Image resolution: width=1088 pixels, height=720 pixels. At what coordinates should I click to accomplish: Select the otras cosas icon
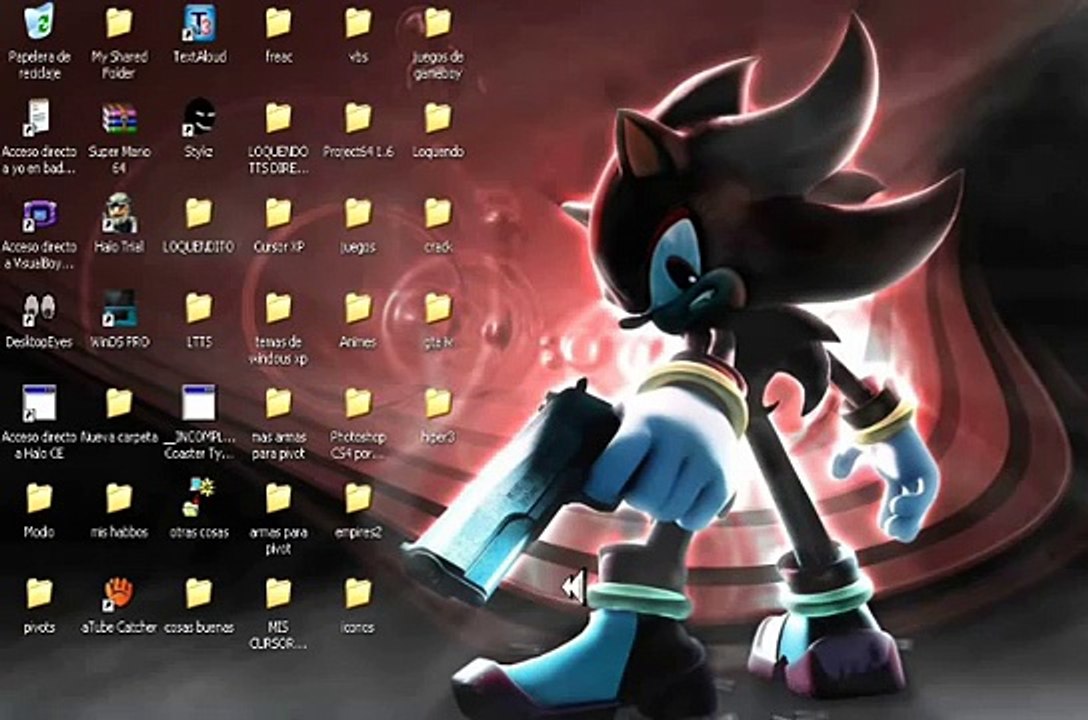199,497
